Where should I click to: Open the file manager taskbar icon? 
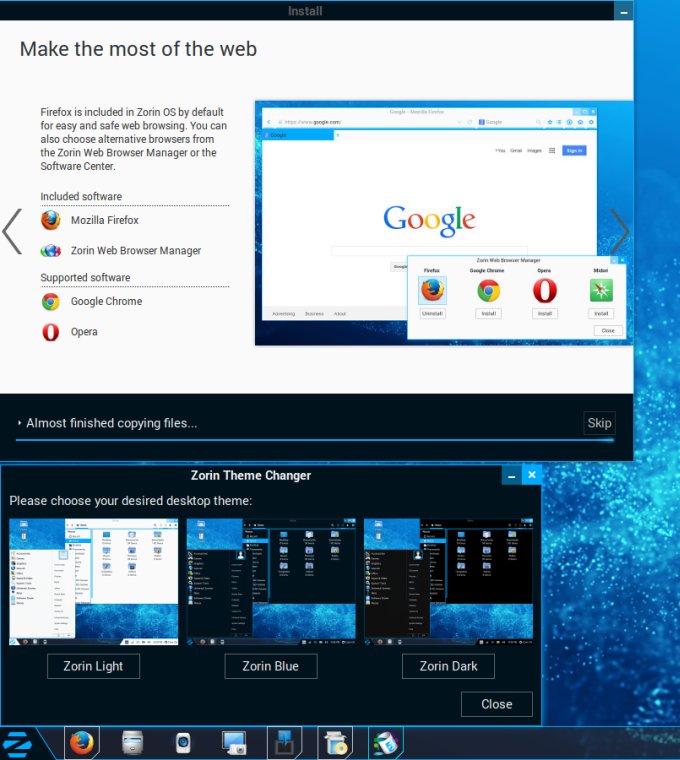coord(132,743)
